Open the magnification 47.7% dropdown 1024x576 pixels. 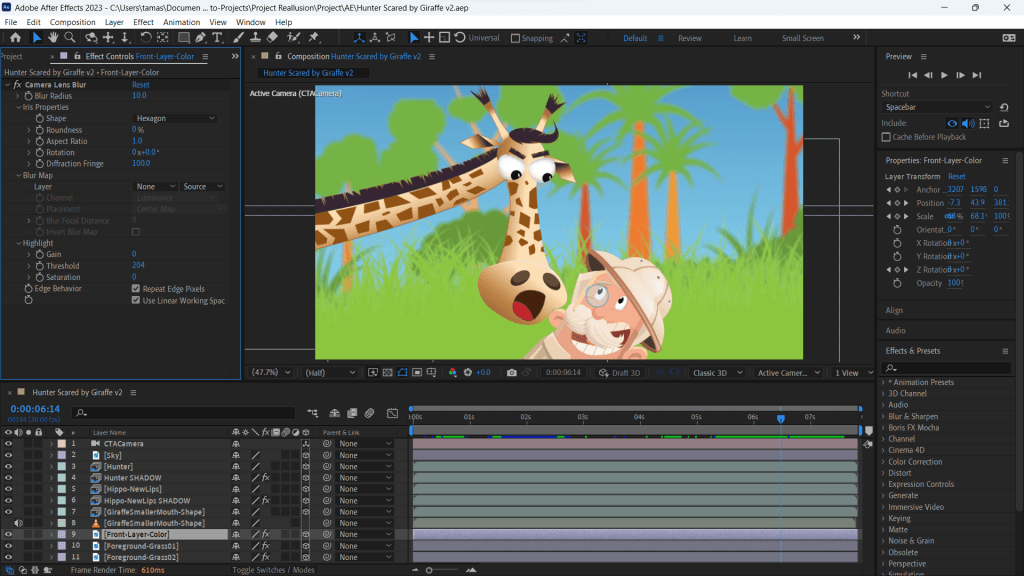(271, 373)
